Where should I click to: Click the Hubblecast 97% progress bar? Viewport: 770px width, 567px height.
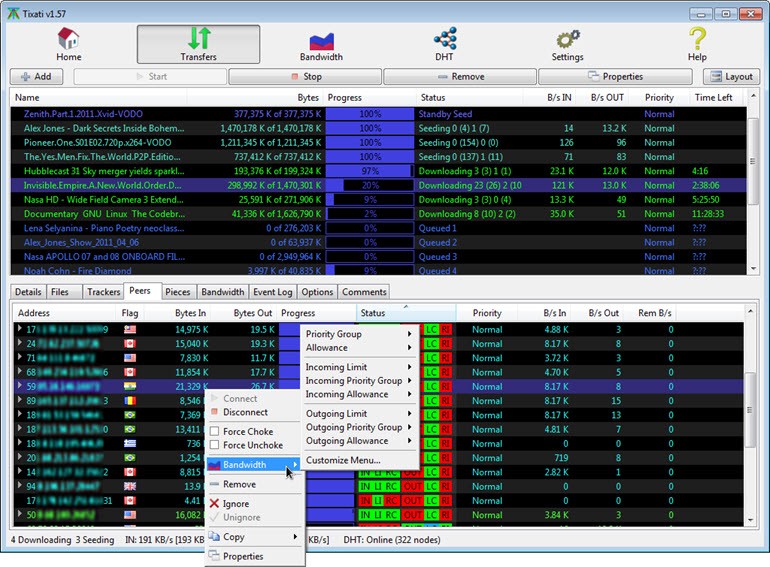coord(370,171)
